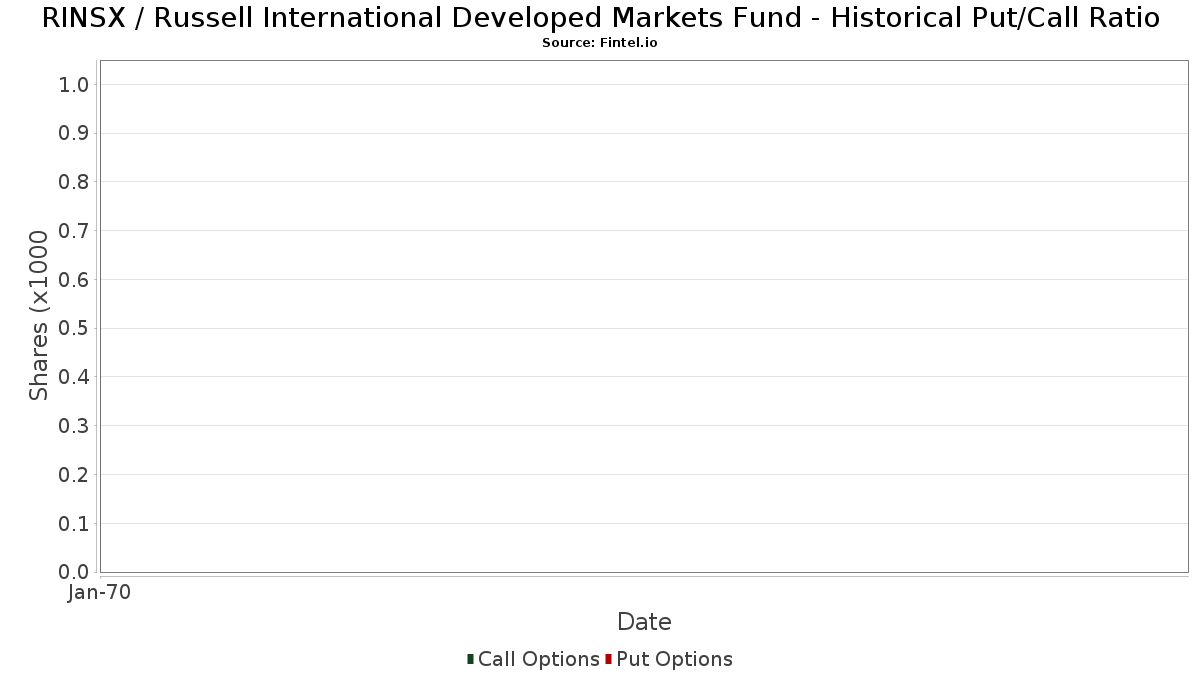This screenshot has width=1200, height=675.
Task: Select the 1.0 y-axis tick label
Action: (x=75, y=84)
